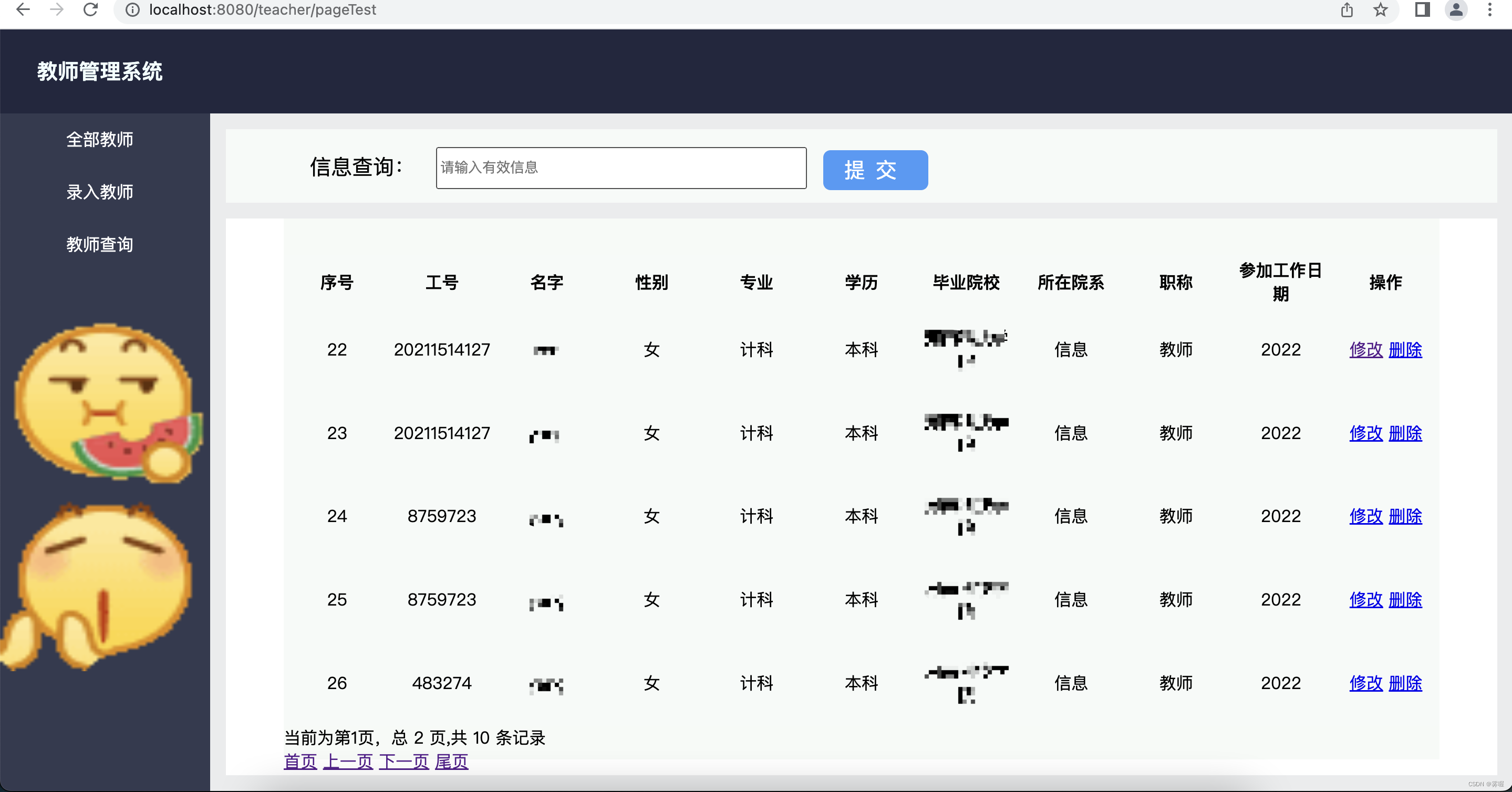The image size is (1512, 792).
Task: Select 全部教师 in the sidebar
Action: click(x=100, y=139)
